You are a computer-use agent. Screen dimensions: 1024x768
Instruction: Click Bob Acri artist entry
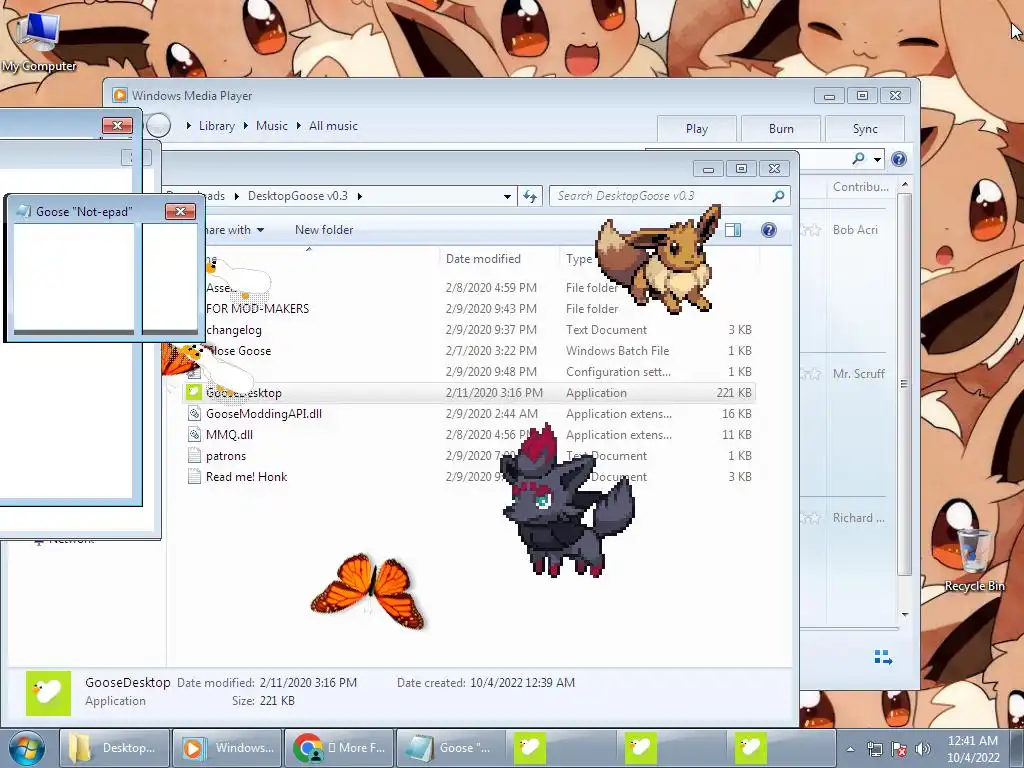(x=855, y=230)
